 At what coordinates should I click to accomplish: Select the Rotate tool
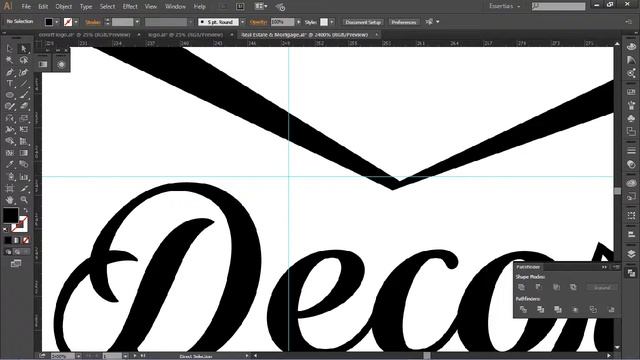click(x=10, y=118)
